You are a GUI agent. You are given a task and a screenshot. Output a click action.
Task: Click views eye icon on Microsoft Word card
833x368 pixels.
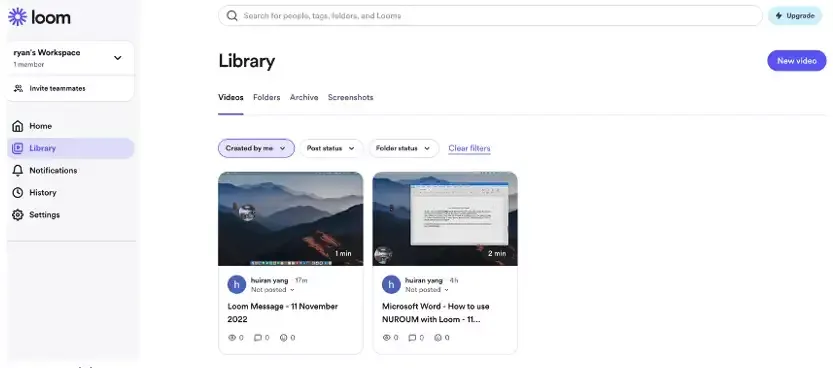coord(386,338)
